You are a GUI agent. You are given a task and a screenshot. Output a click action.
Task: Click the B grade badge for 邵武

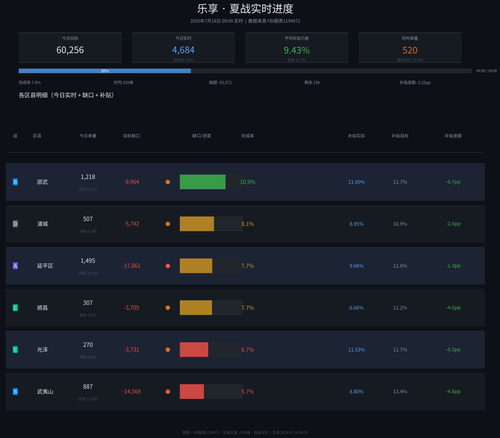[x=15, y=182]
